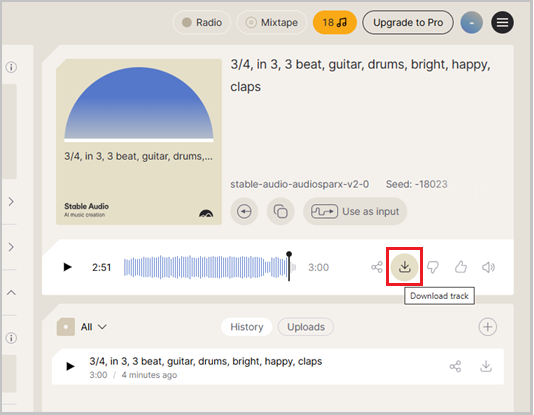The width and height of the screenshot is (534, 415).
Task: Click the 3:00 total duration in player
Action: point(318,267)
